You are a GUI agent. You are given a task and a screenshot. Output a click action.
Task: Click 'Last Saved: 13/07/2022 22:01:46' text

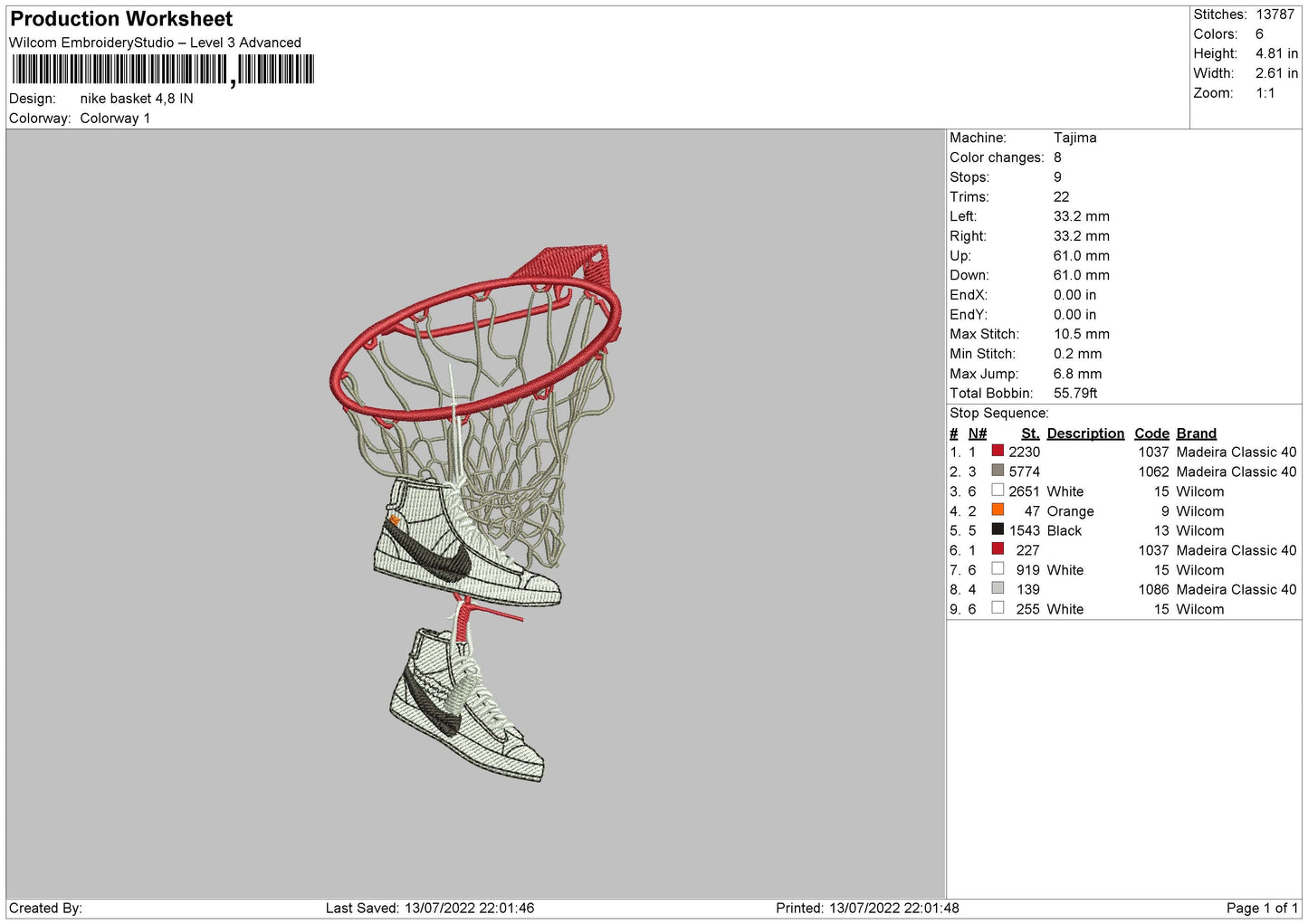430,909
